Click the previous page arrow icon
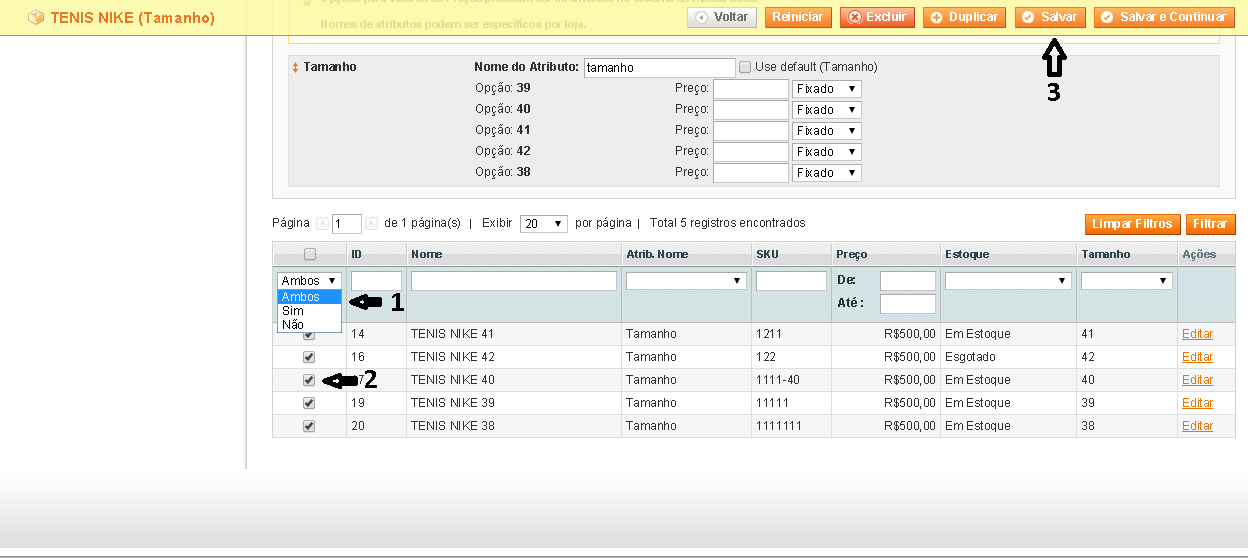The height and width of the screenshot is (558, 1248). (322, 224)
